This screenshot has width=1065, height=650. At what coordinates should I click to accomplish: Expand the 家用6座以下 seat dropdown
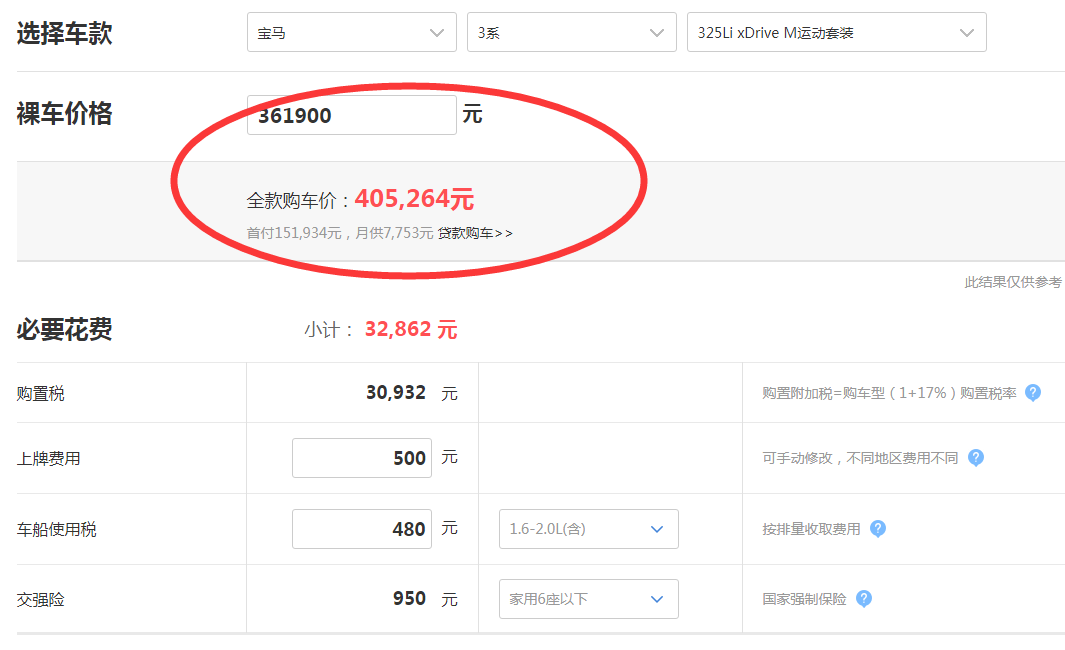tap(589, 598)
